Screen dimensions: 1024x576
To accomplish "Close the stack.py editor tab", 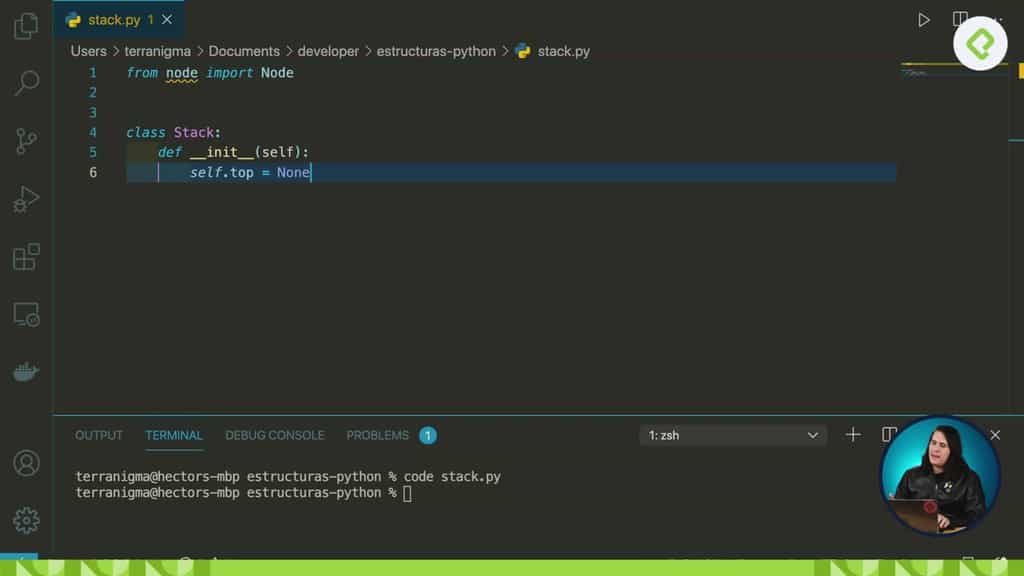I will (167, 20).
